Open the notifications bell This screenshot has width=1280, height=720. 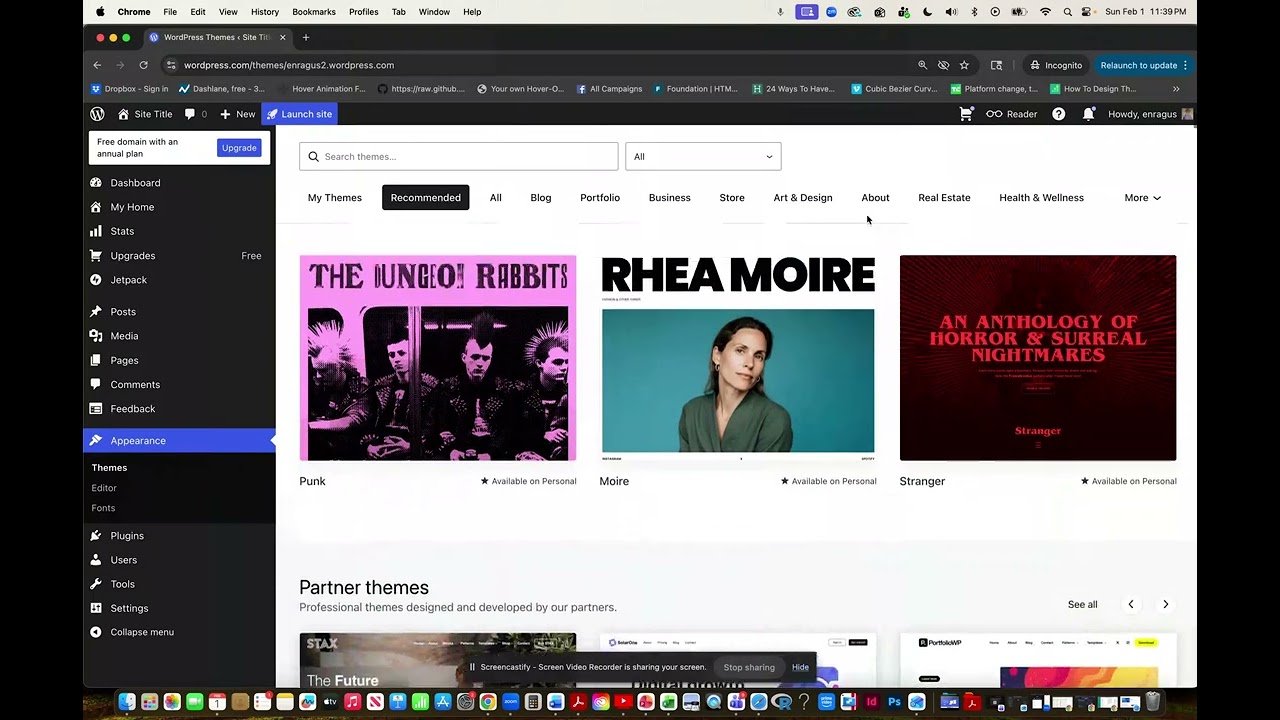point(1088,114)
